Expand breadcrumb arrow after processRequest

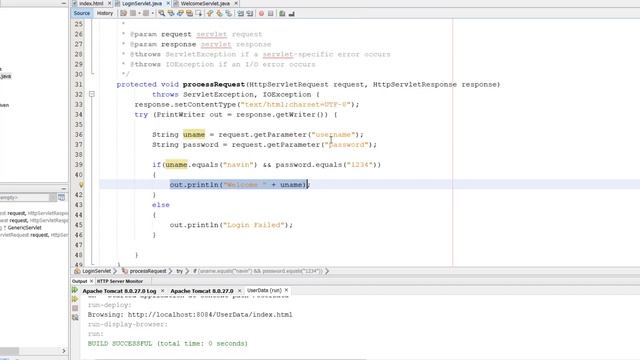click(x=170, y=271)
